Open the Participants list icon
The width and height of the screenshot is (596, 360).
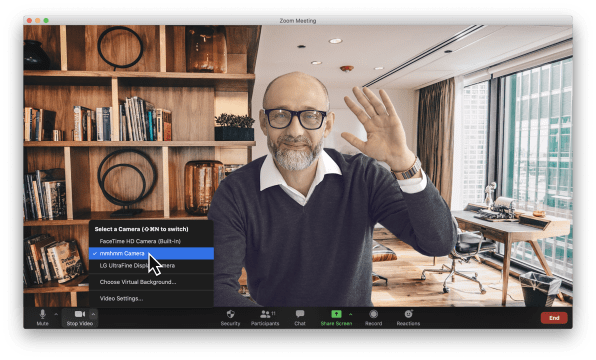tap(265, 314)
